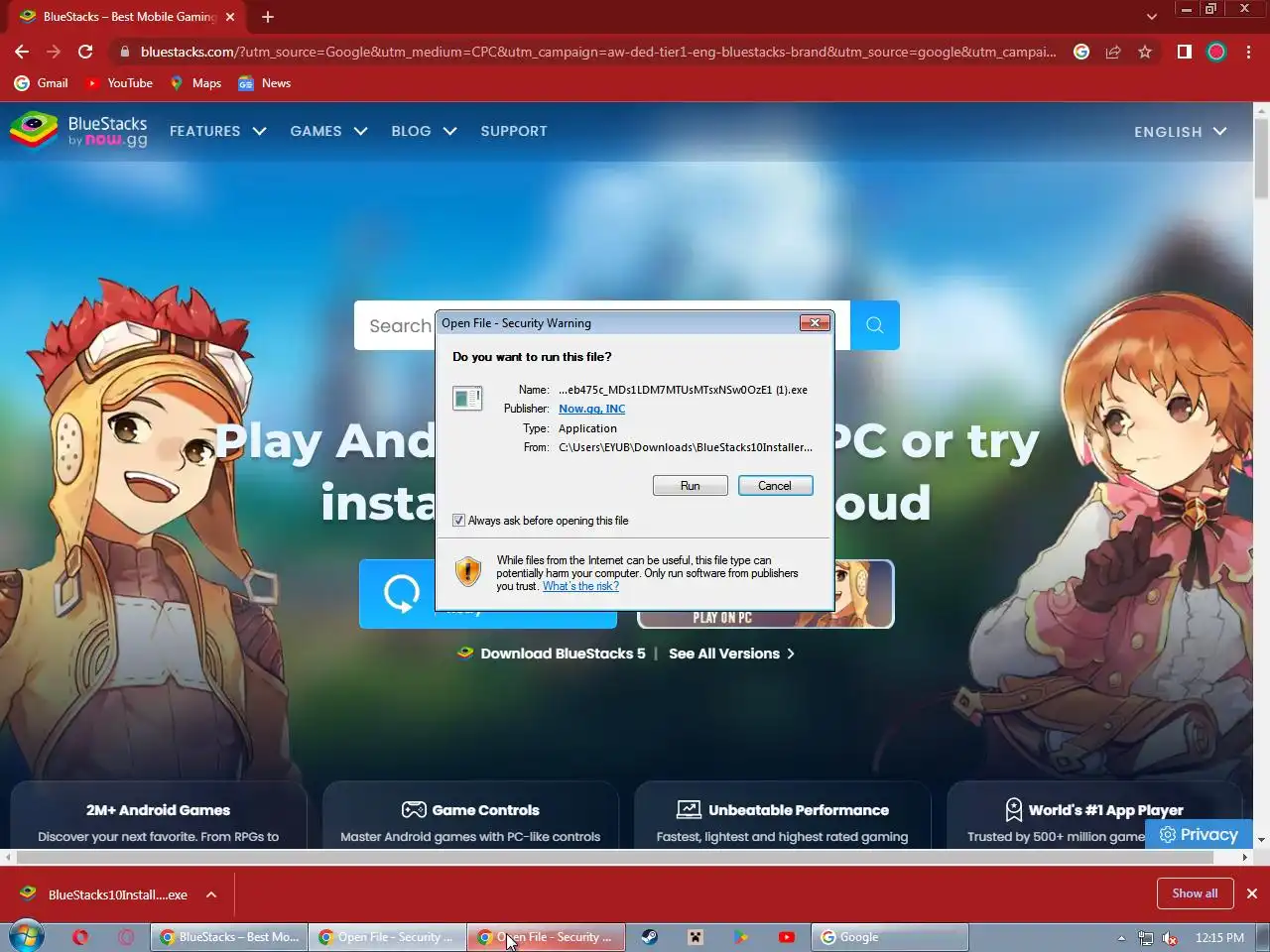The width and height of the screenshot is (1270, 952).
Task: Open the Windows Start menu
Action: pyautogui.click(x=27, y=937)
